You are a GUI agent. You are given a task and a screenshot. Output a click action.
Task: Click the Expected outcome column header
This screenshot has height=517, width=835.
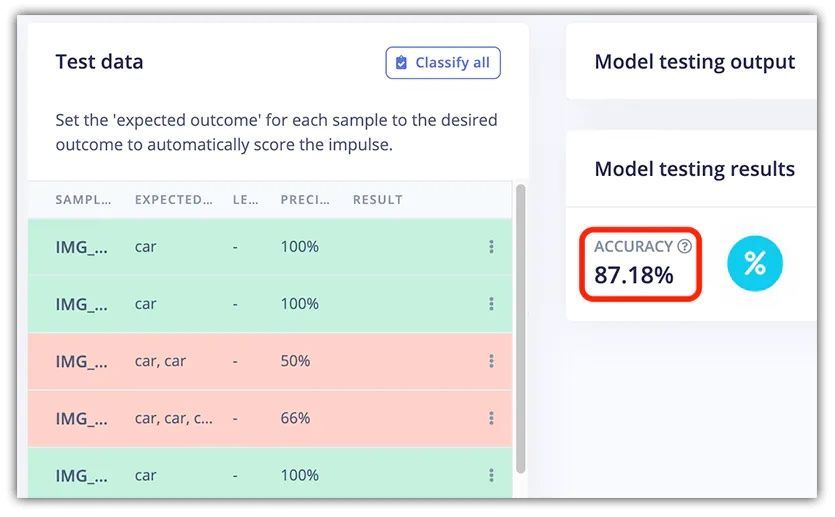tap(173, 200)
